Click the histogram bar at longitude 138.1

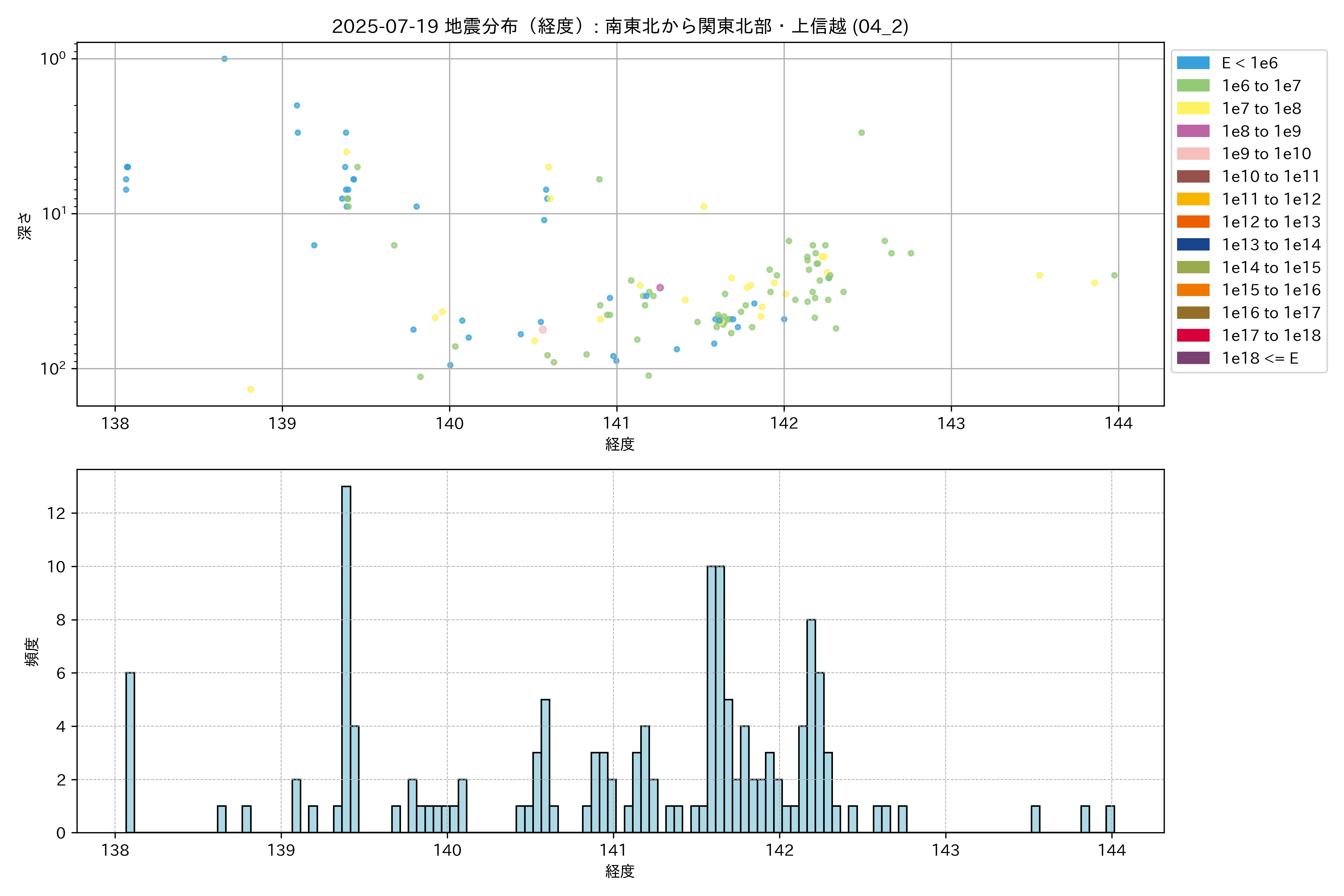point(130,752)
